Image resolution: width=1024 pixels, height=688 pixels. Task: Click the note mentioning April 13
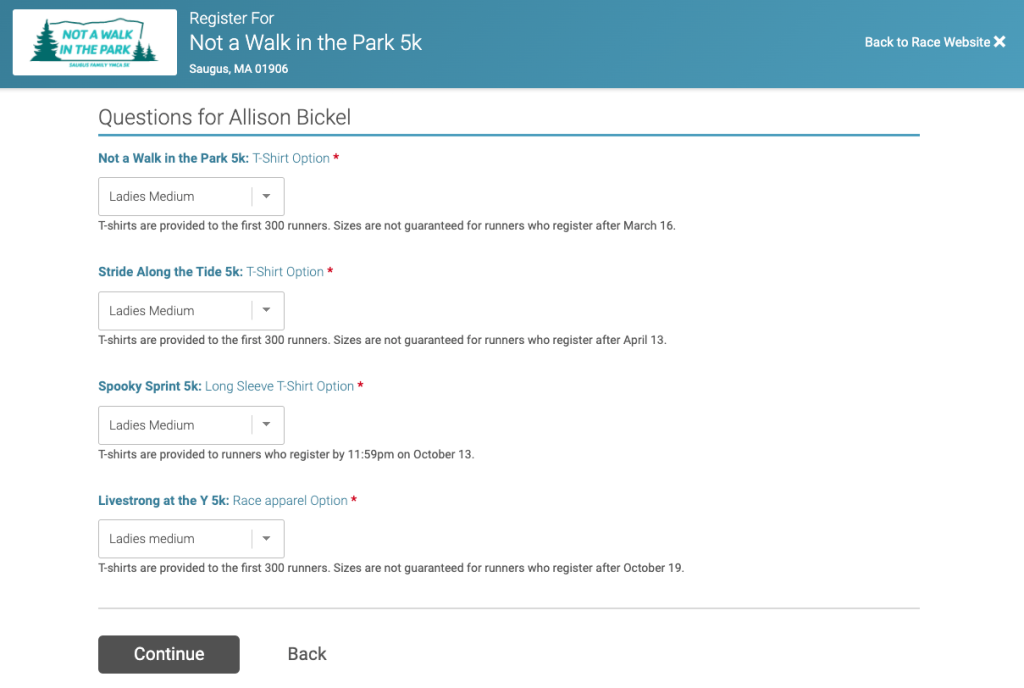(382, 340)
